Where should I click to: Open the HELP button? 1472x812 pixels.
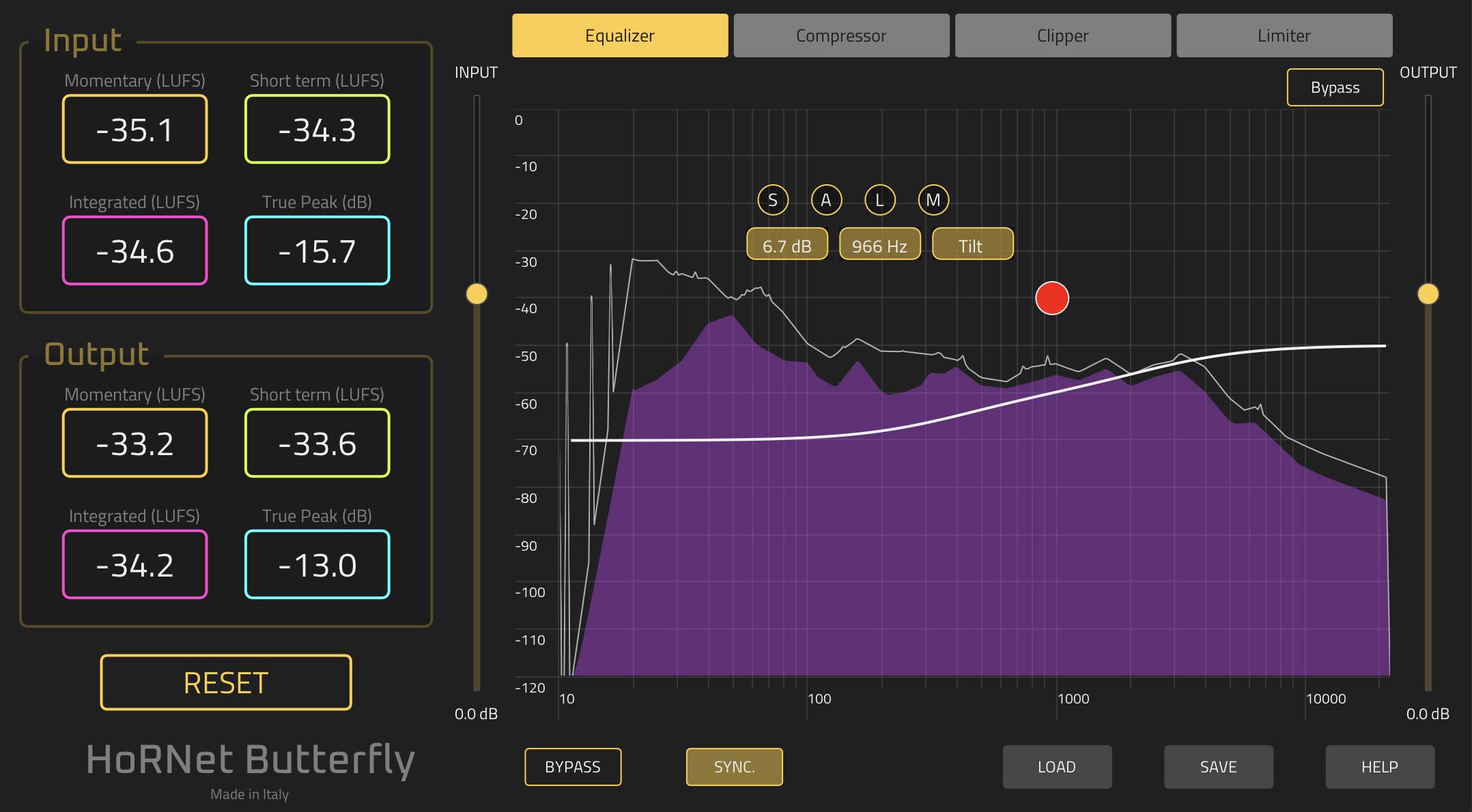coord(1379,767)
